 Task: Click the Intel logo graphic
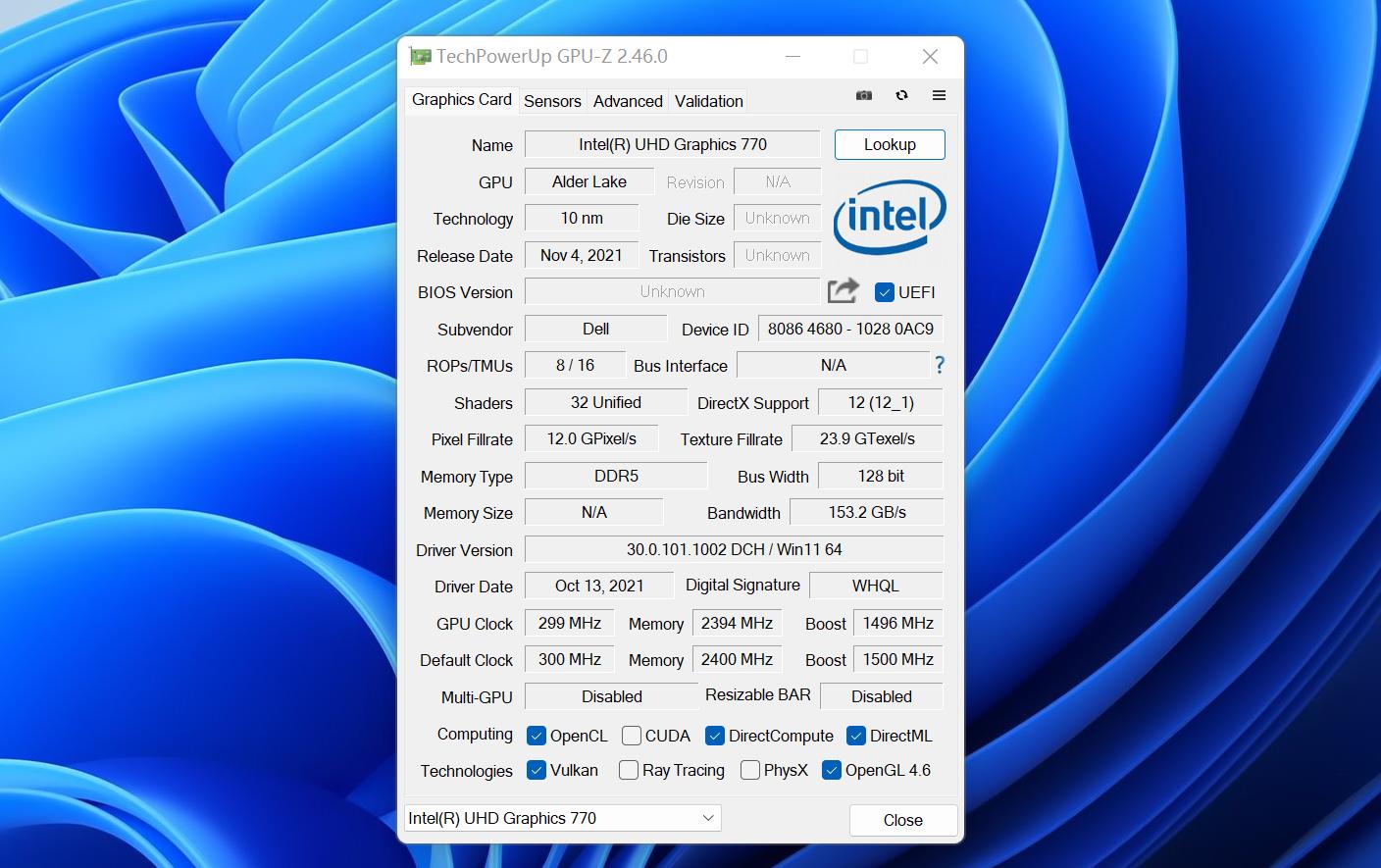[x=889, y=218]
